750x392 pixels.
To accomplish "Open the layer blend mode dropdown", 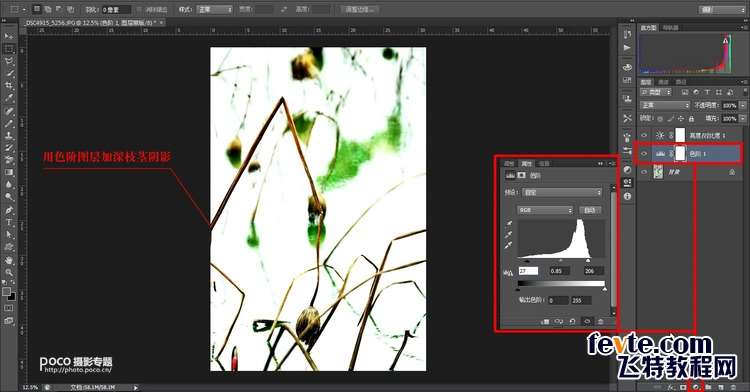I will pos(665,105).
